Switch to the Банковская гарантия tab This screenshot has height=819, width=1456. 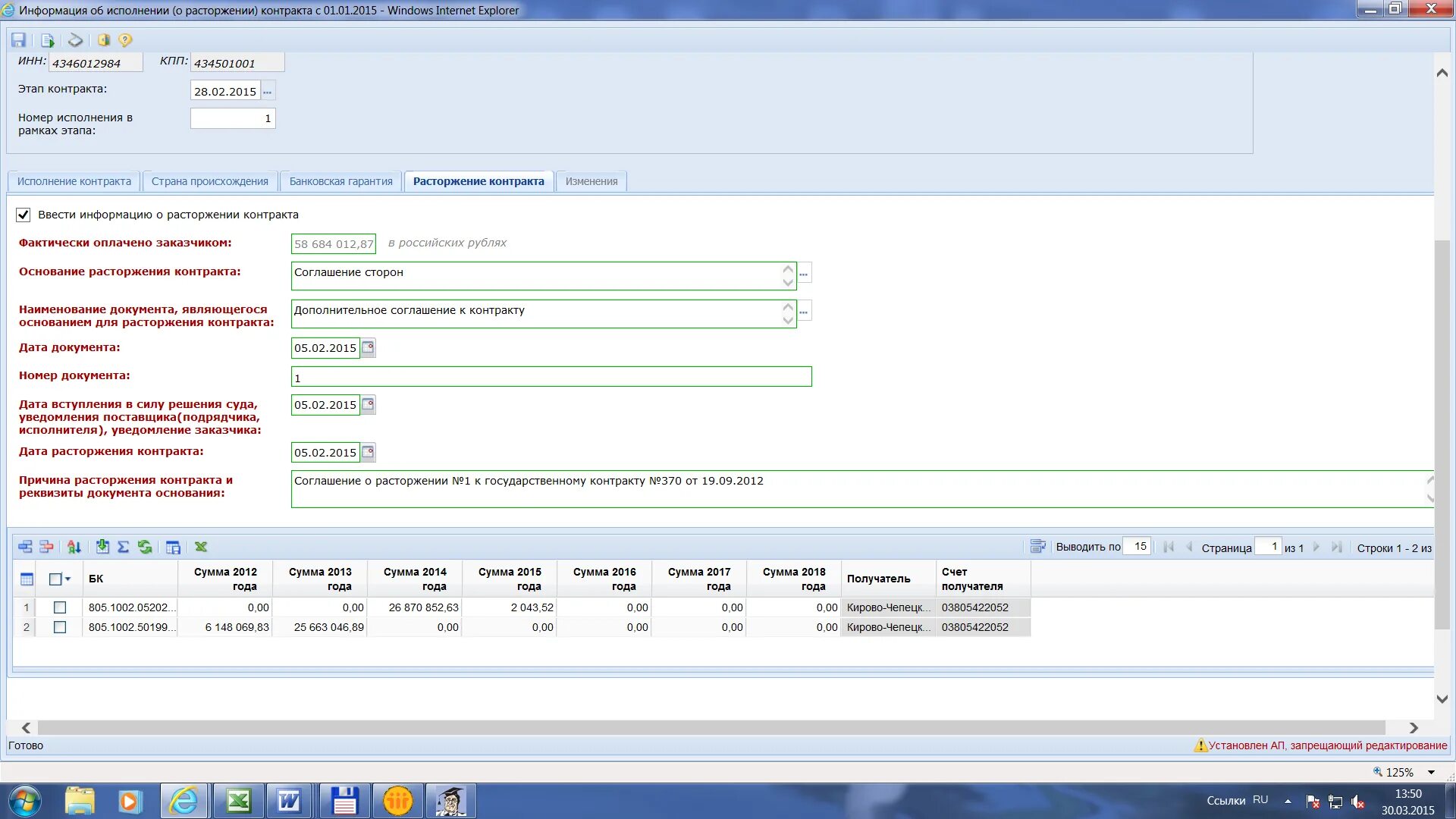point(340,181)
